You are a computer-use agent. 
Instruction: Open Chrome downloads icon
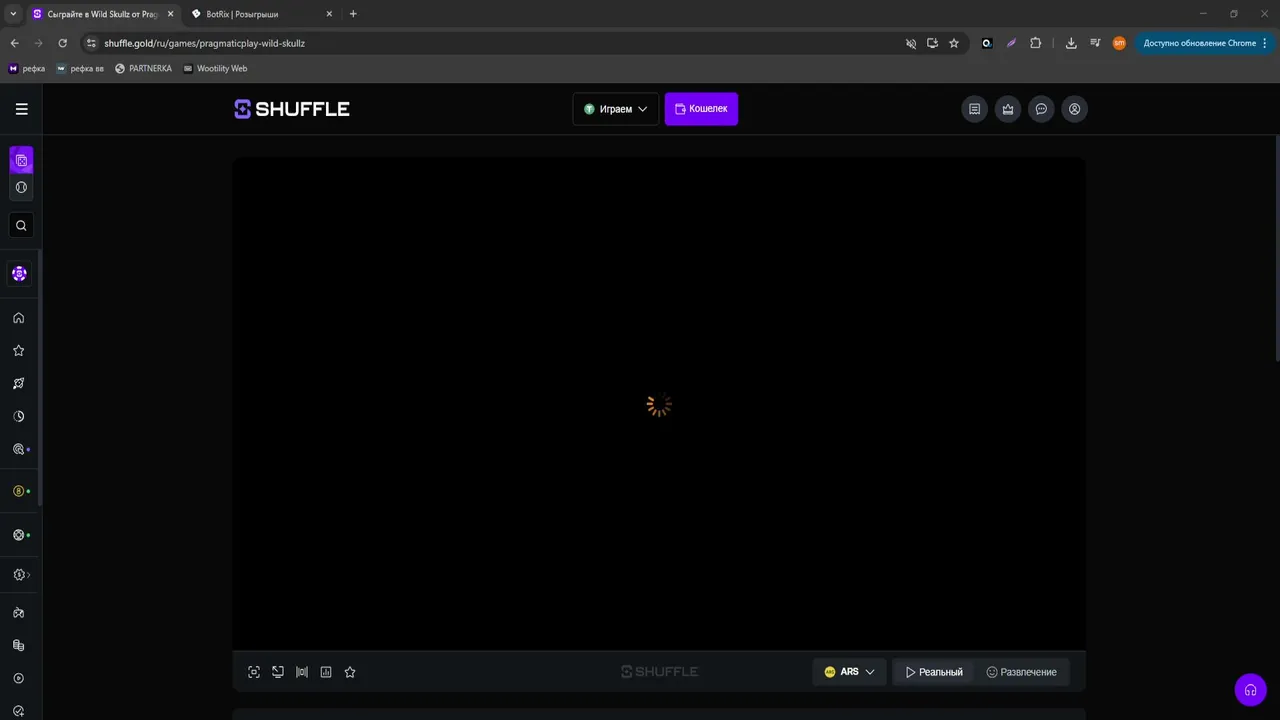pyautogui.click(x=1071, y=43)
